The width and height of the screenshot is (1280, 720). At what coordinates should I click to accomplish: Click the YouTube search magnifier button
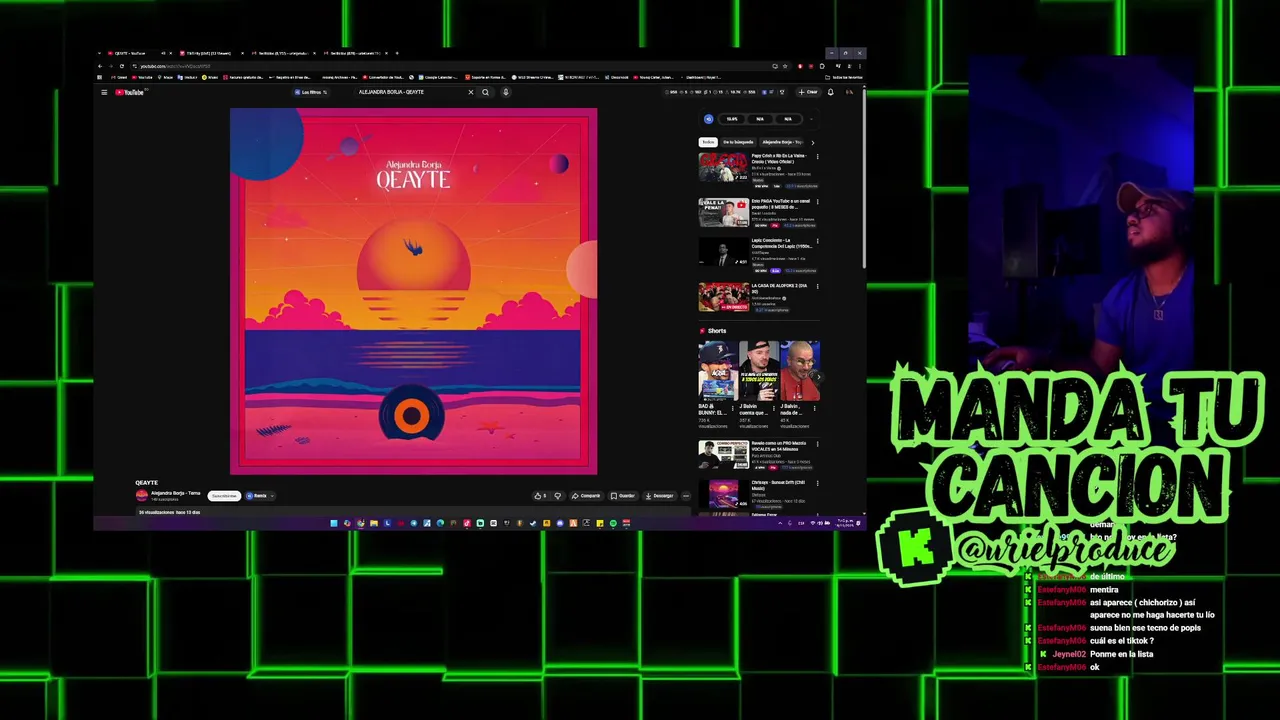(485, 92)
